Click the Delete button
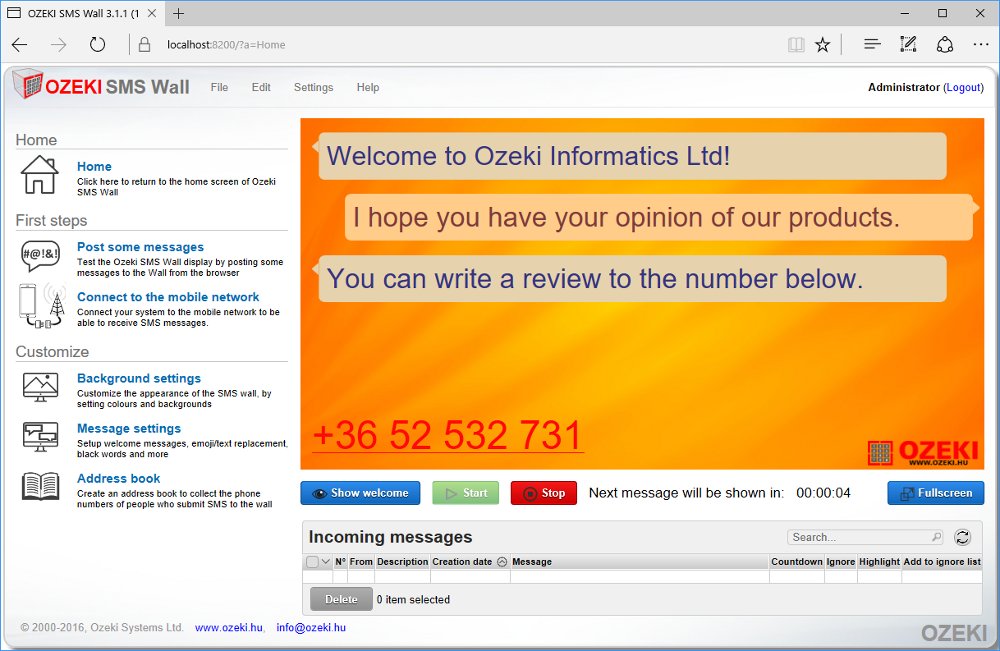 (341, 599)
